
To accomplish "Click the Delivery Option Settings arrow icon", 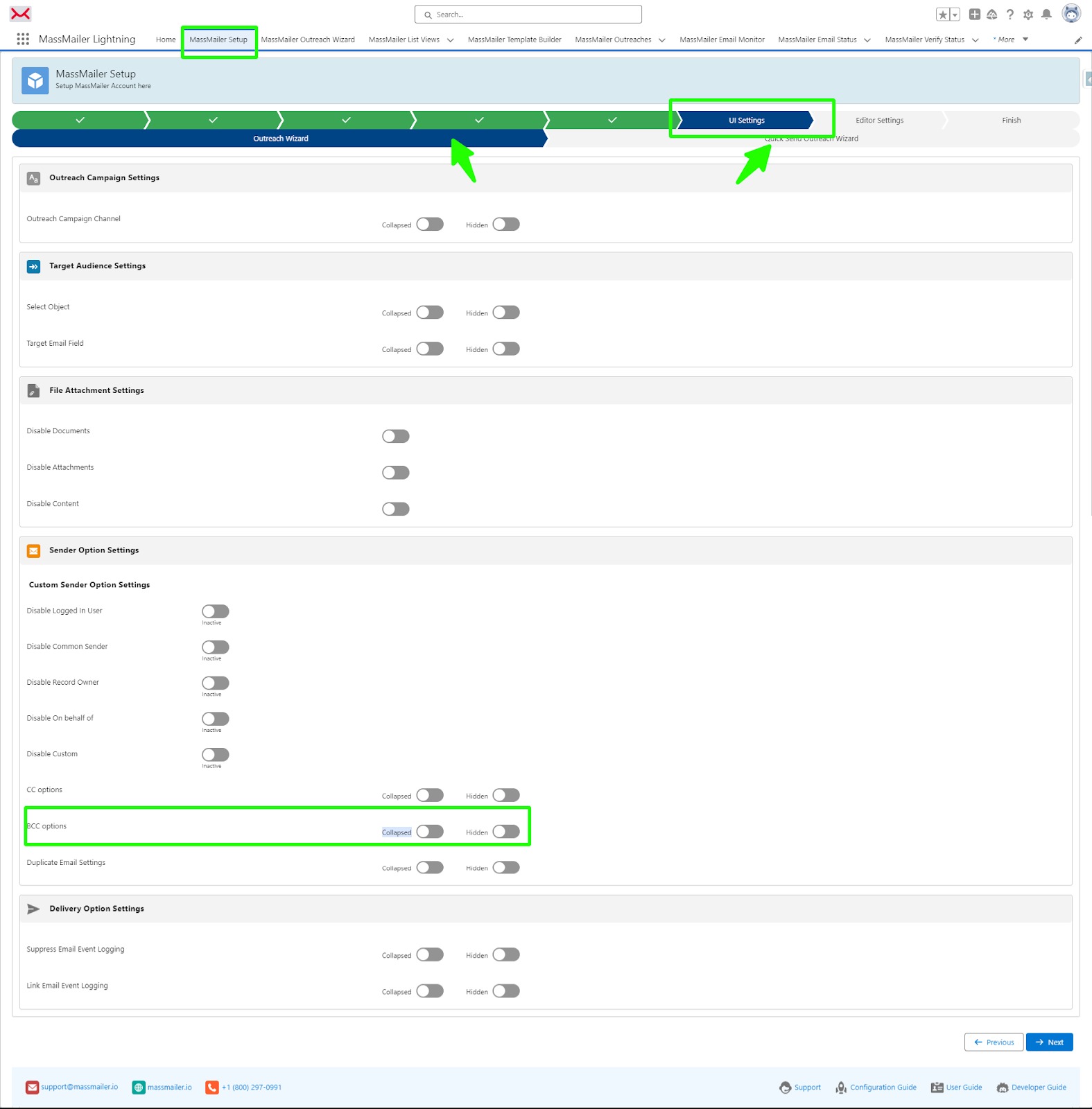I will tap(33, 909).
